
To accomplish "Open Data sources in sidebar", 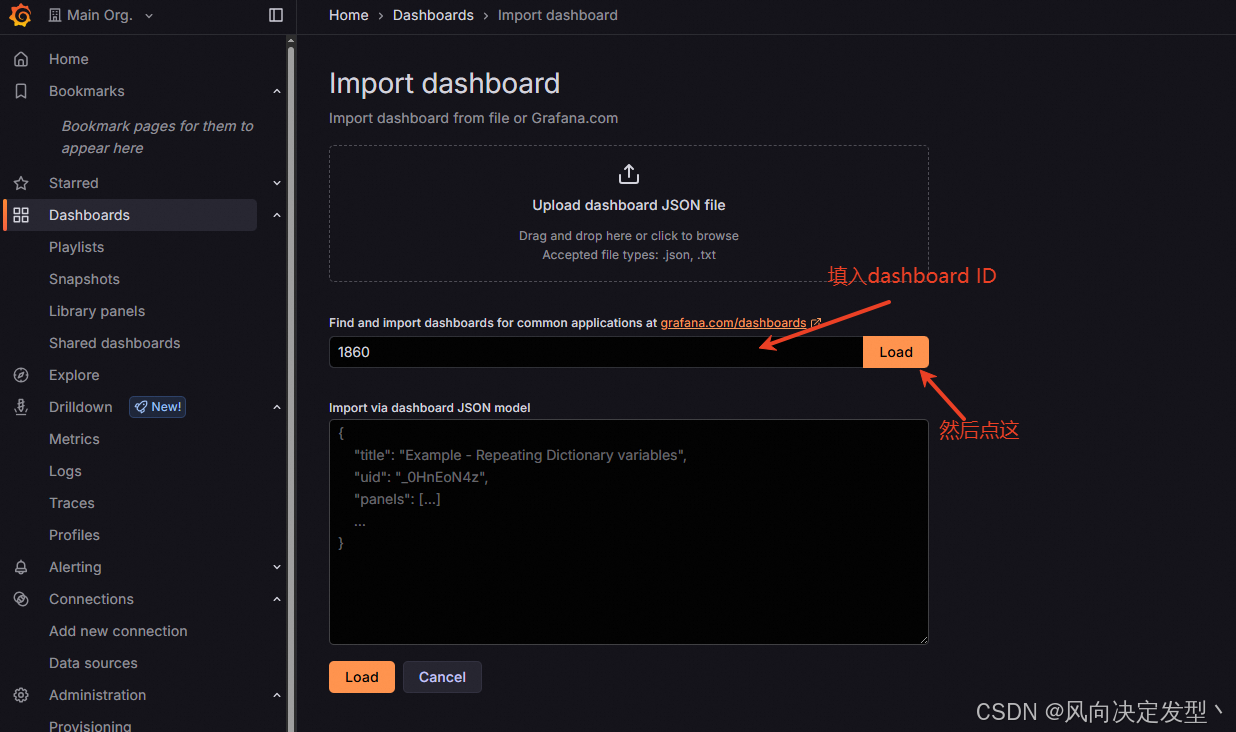I will tap(93, 663).
